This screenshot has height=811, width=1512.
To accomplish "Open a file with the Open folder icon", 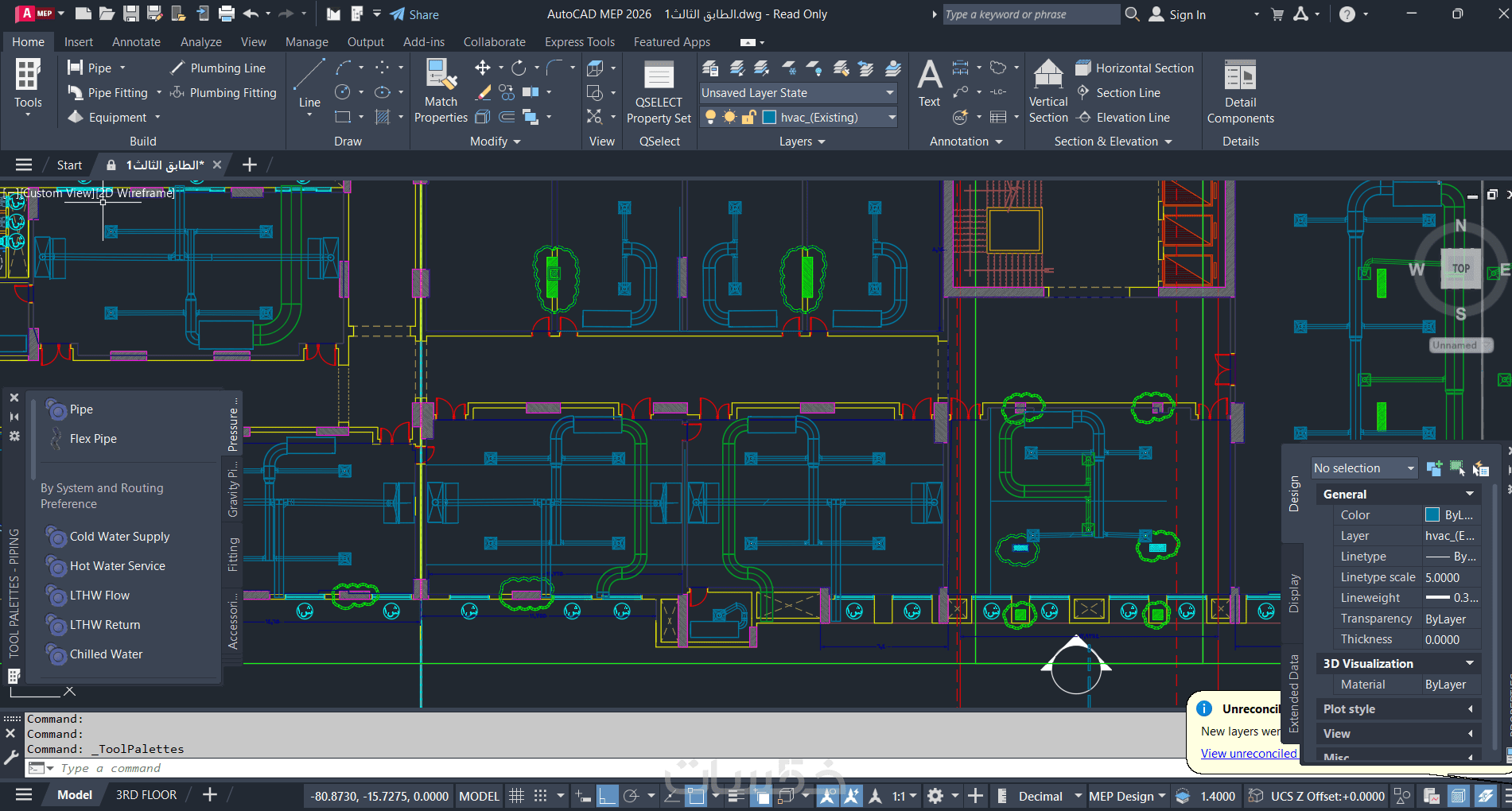I will 107,14.
